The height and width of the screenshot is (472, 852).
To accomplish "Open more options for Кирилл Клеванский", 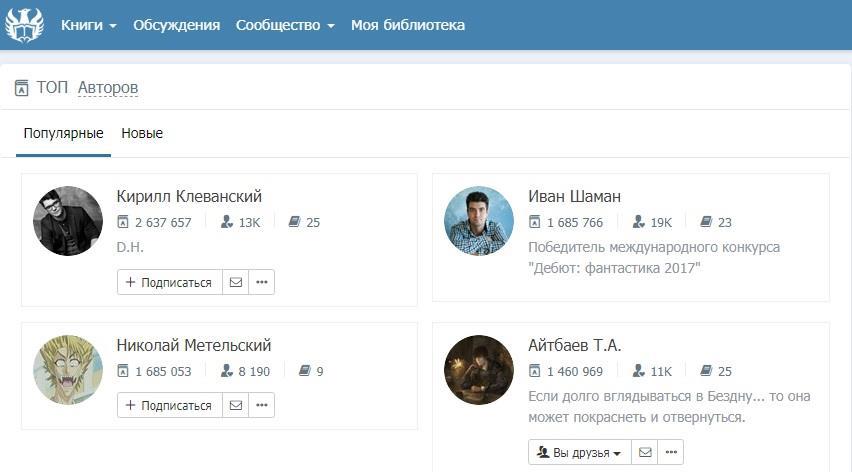I will pyautogui.click(x=262, y=282).
